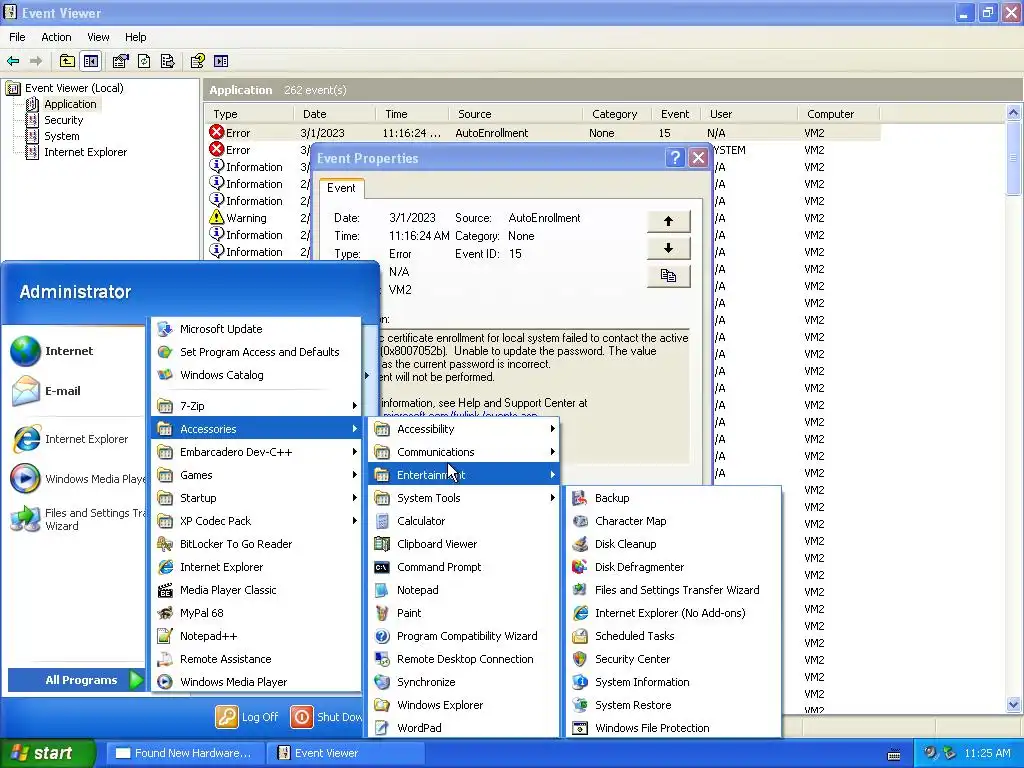Viewport: 1024px width, 768px height.
Task: Open Internet pinned Start menu item
Action: click(x=75, y=351)
